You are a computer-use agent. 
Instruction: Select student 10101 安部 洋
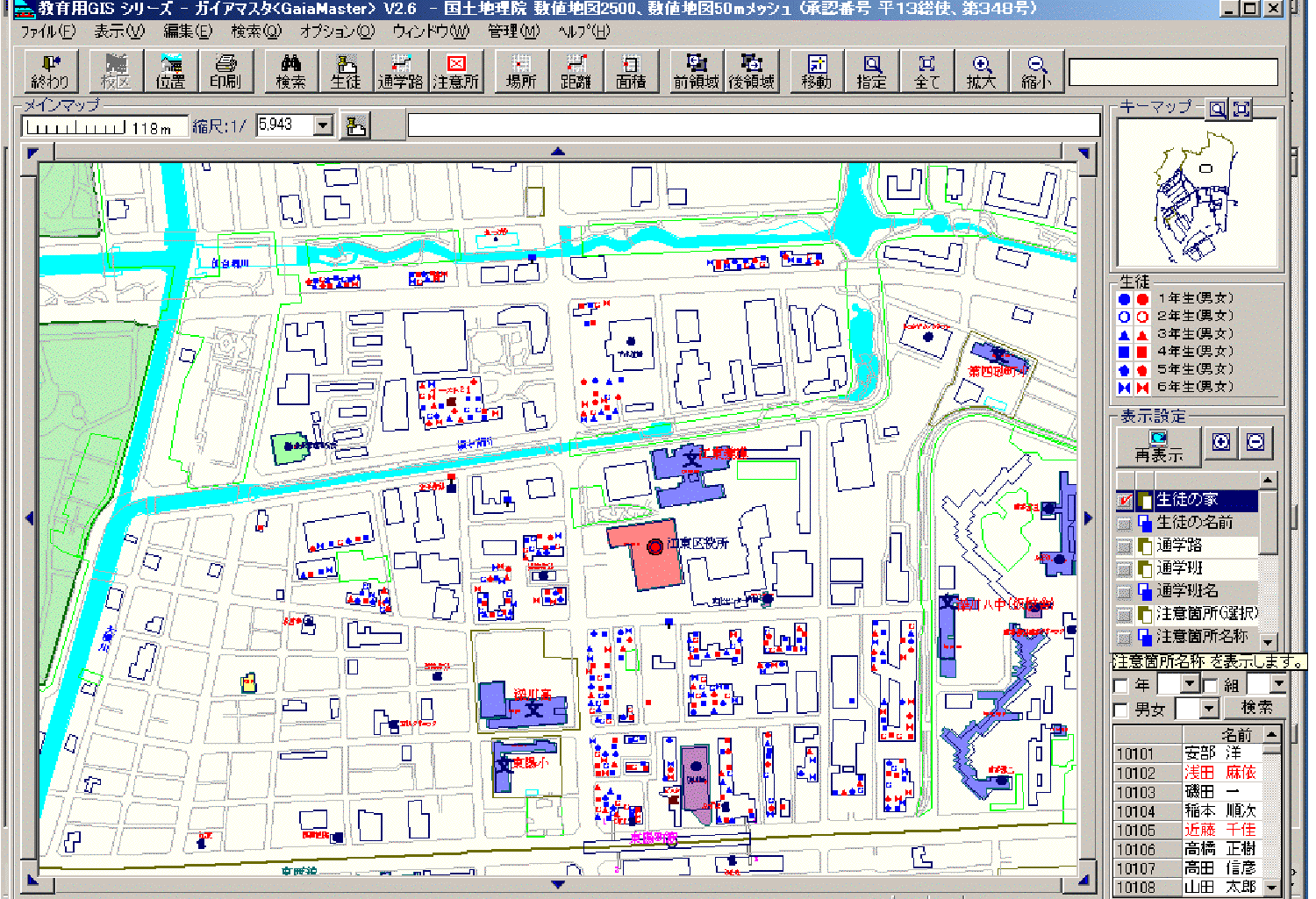(x=1188, y=753)
